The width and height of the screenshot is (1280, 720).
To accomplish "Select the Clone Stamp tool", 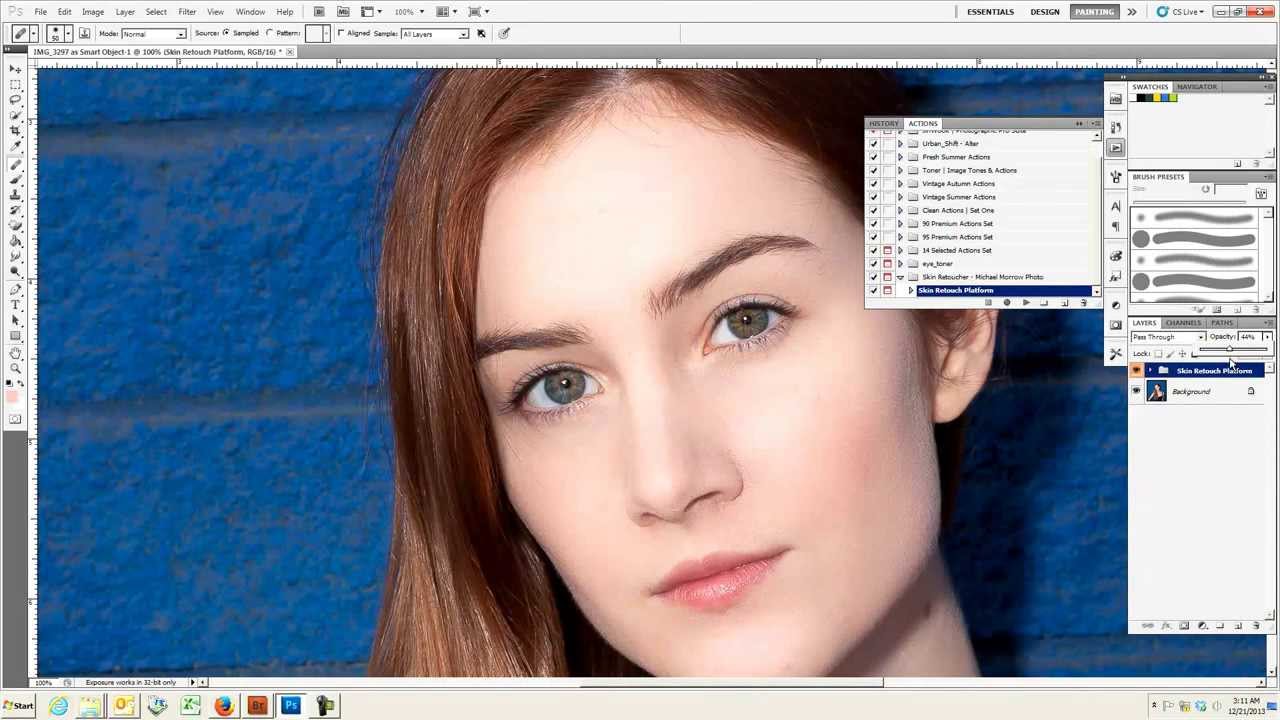I will click(16, 194).
